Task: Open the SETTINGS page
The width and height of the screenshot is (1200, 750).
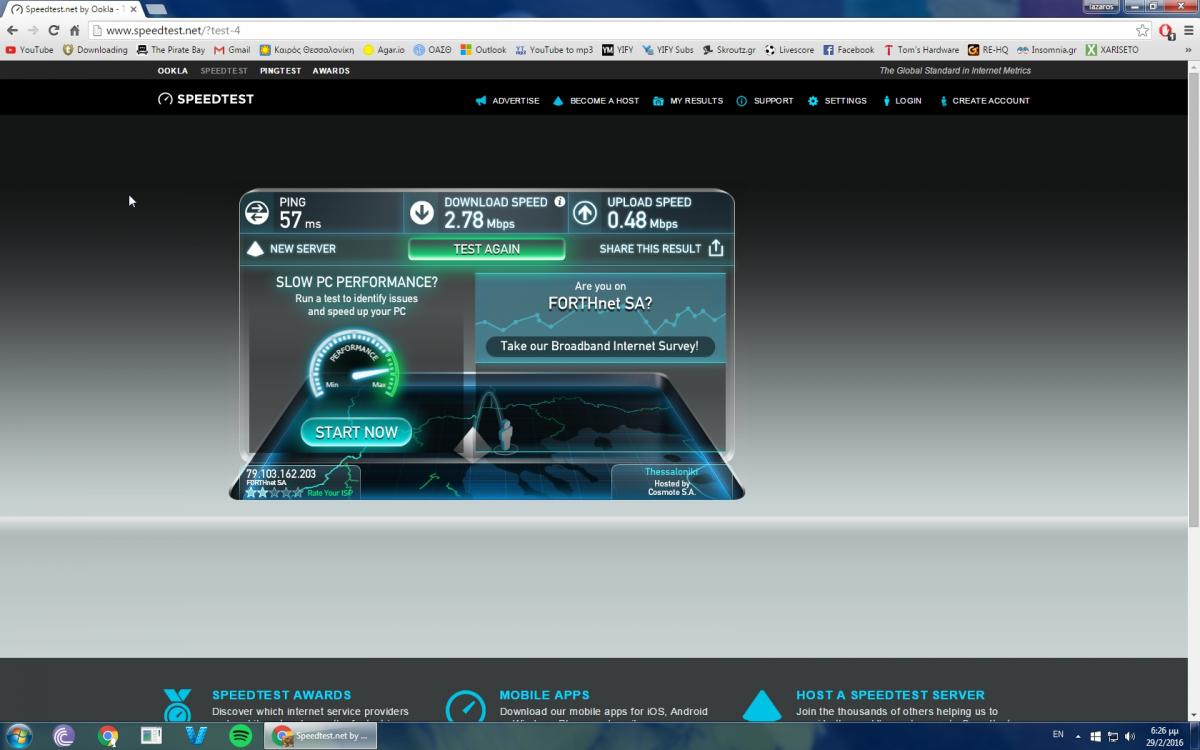Action: click(x=837, y=101)
